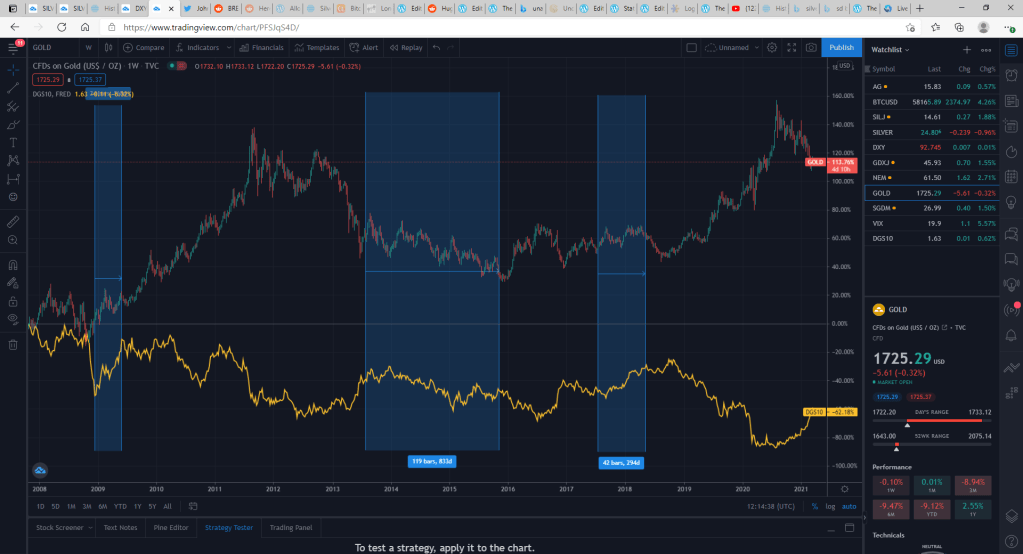Open the Unnamed layout dropdown

coord(732,47)
